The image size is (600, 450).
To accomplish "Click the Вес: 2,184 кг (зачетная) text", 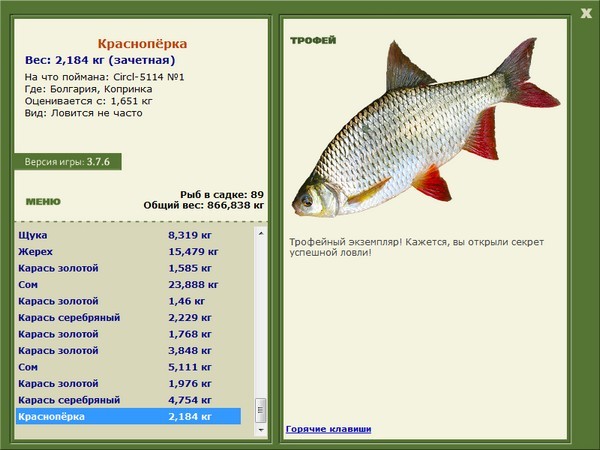I will (100, 60).
